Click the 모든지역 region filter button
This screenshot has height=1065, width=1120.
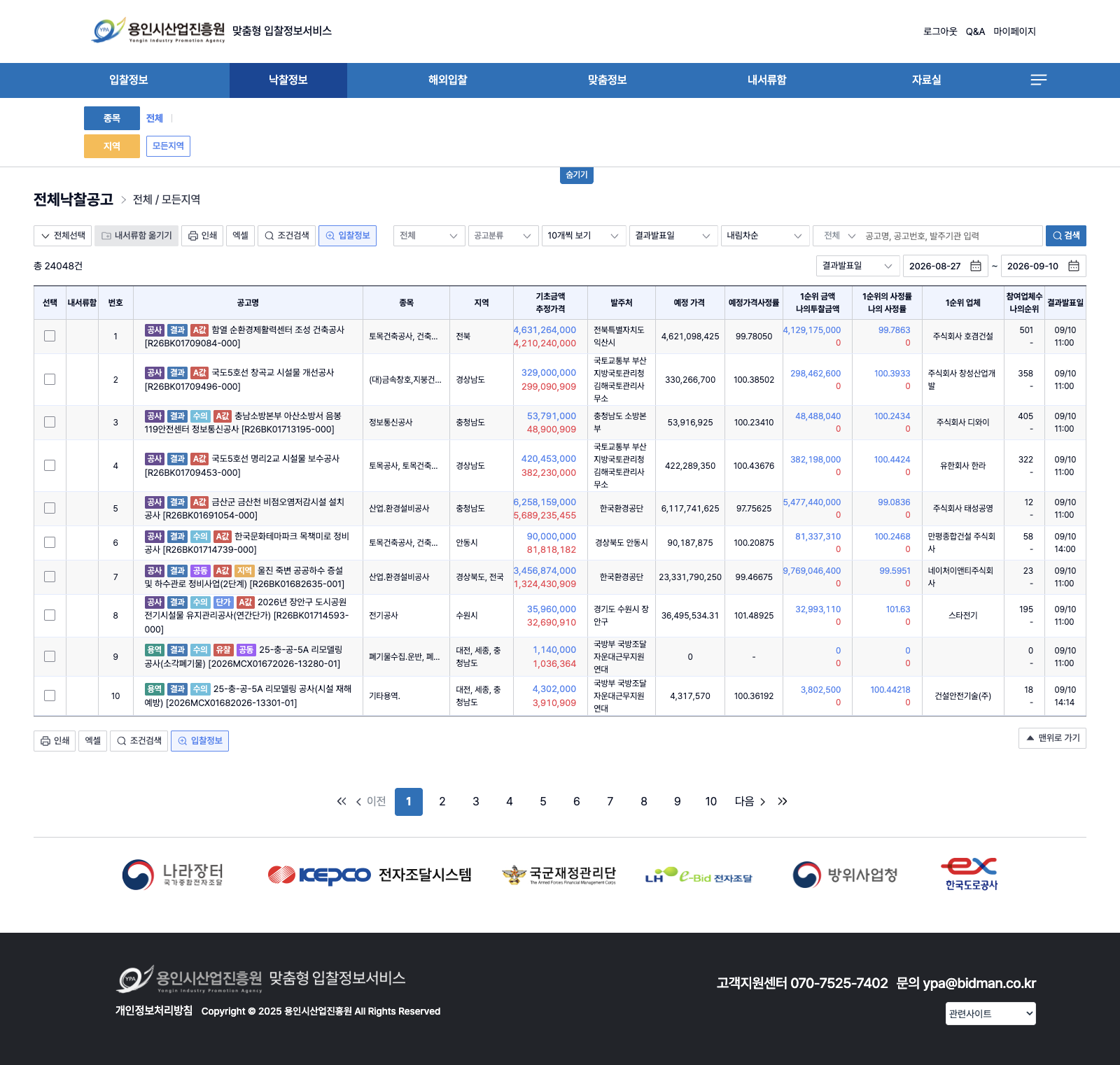click(168, 146)
